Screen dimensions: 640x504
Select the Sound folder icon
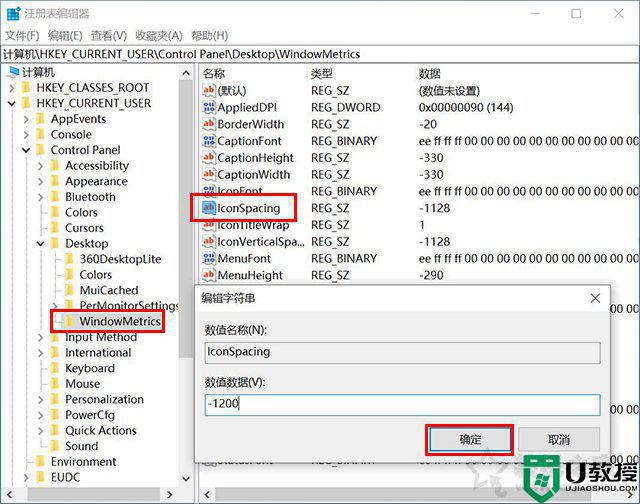coord(55,446)
